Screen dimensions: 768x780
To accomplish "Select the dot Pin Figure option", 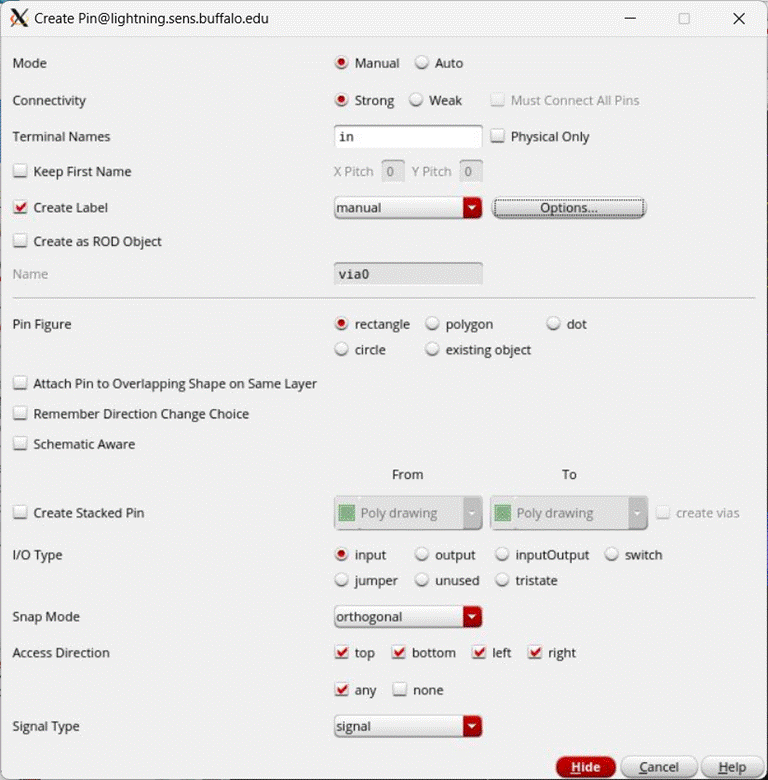I will [x=554, y=324].
